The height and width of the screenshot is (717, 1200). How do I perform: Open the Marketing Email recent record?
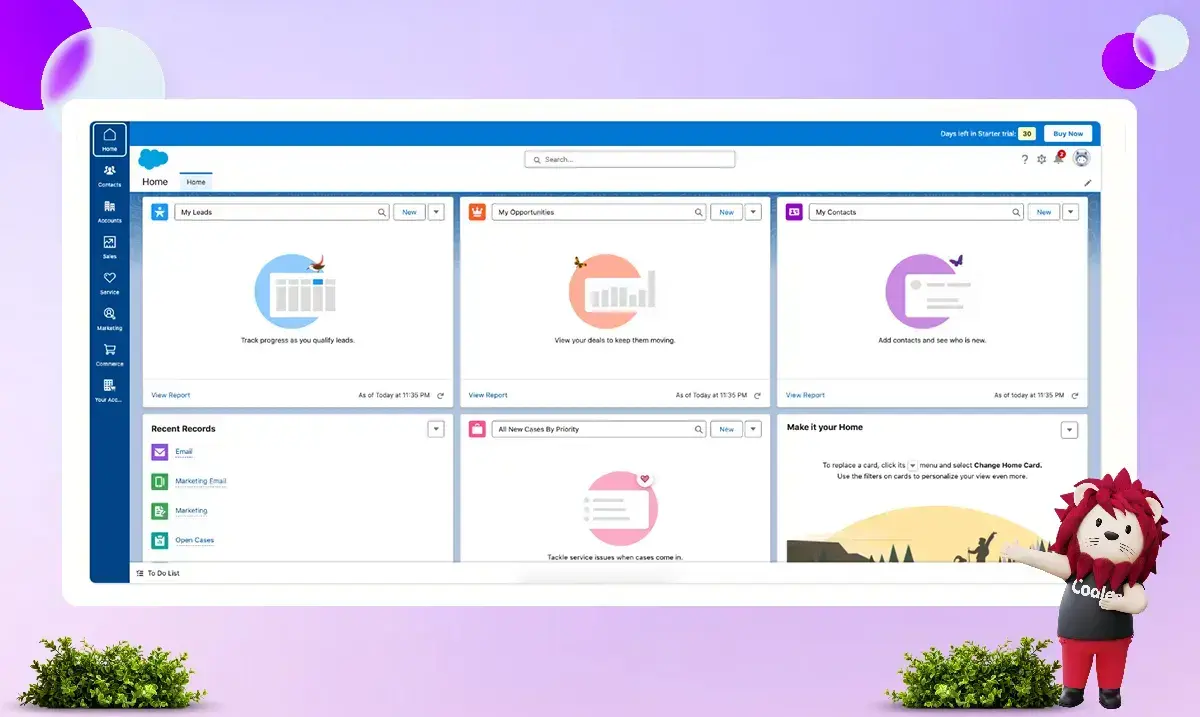[x=201, y=481]
